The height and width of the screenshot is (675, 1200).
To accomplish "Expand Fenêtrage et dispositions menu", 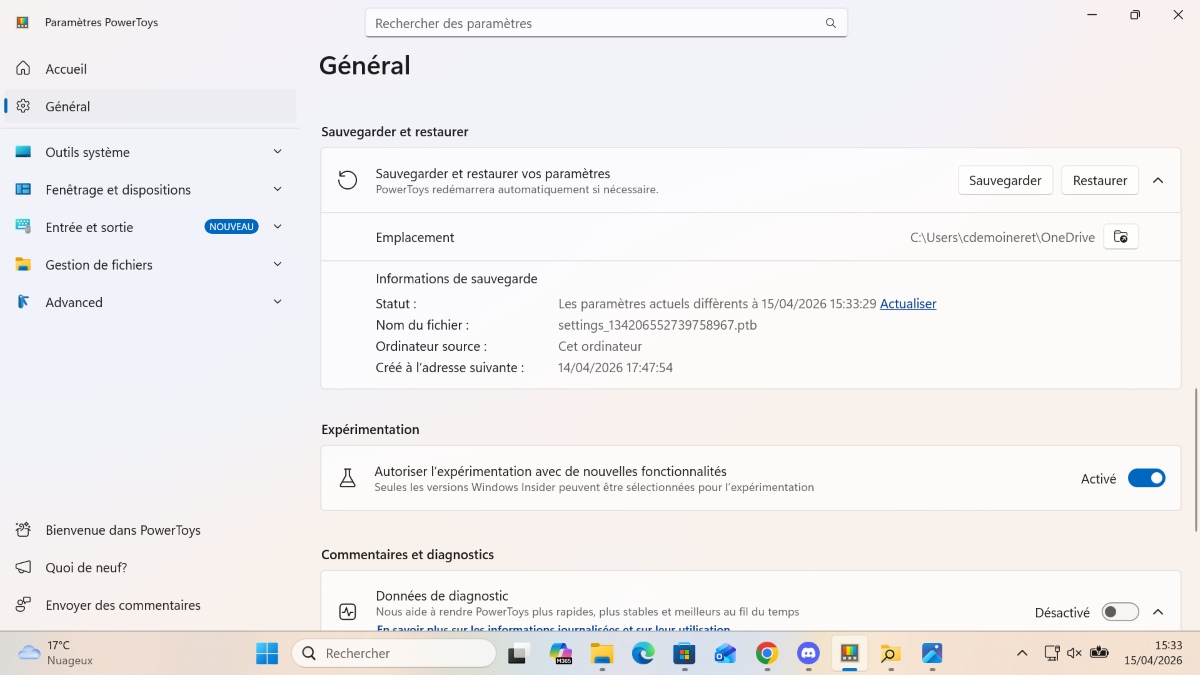I will 277,190.
